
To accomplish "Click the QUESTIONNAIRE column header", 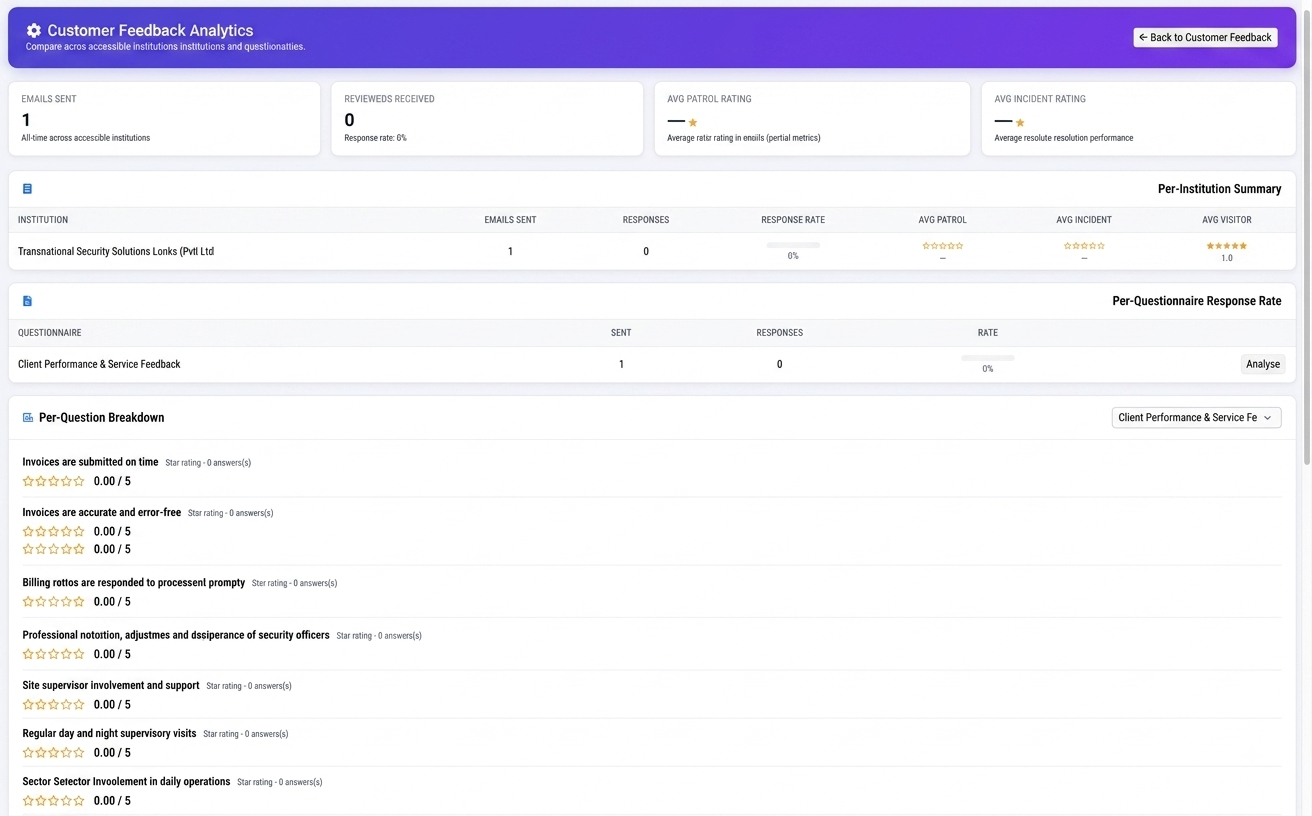I will click(x=50, y=333).
